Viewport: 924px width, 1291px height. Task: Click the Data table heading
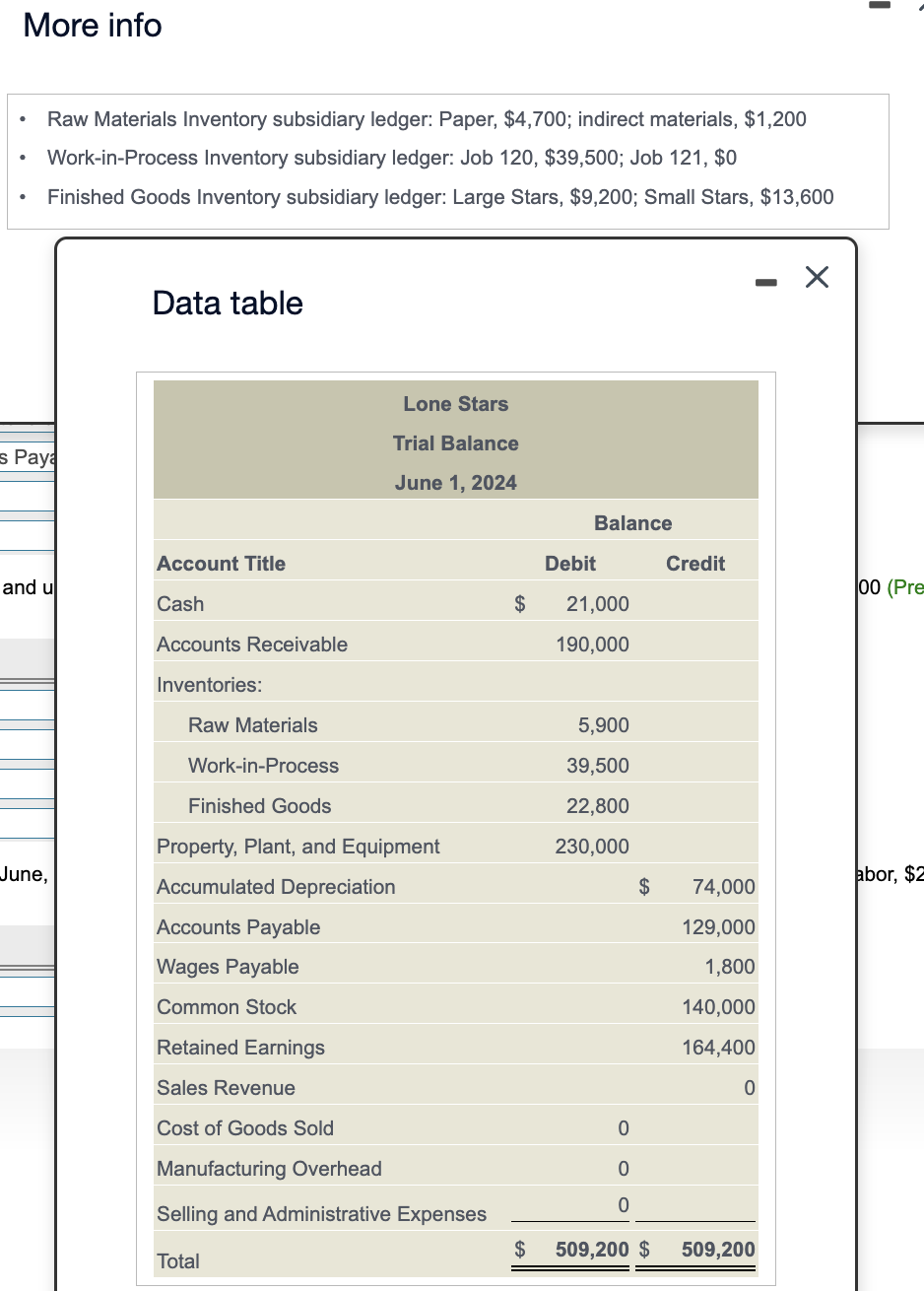coord(228,304)
